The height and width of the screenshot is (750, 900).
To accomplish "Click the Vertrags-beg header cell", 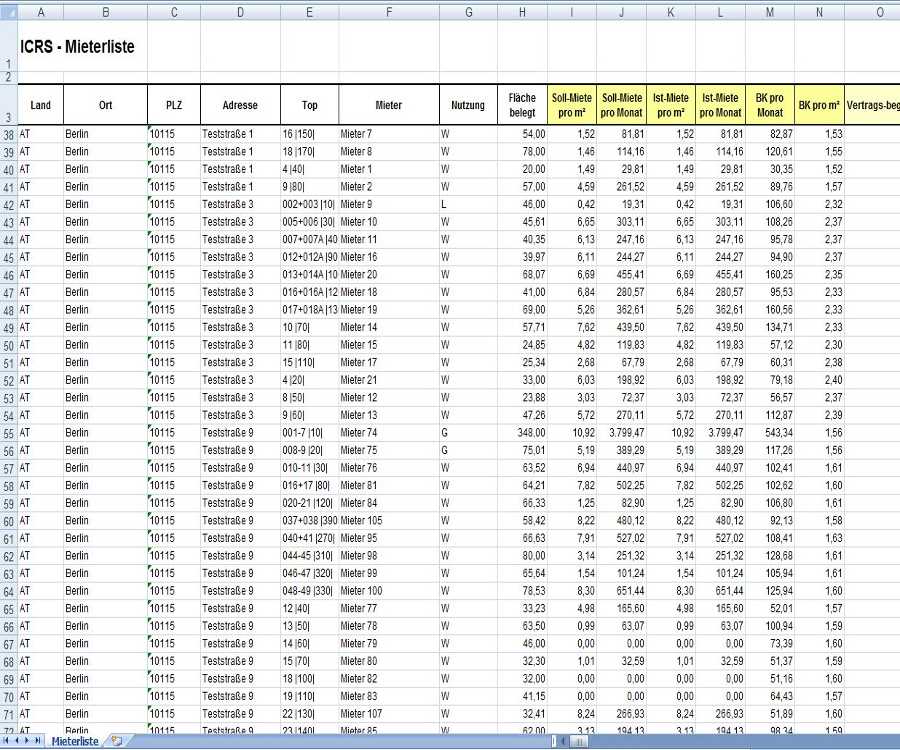I will (872, 105).
